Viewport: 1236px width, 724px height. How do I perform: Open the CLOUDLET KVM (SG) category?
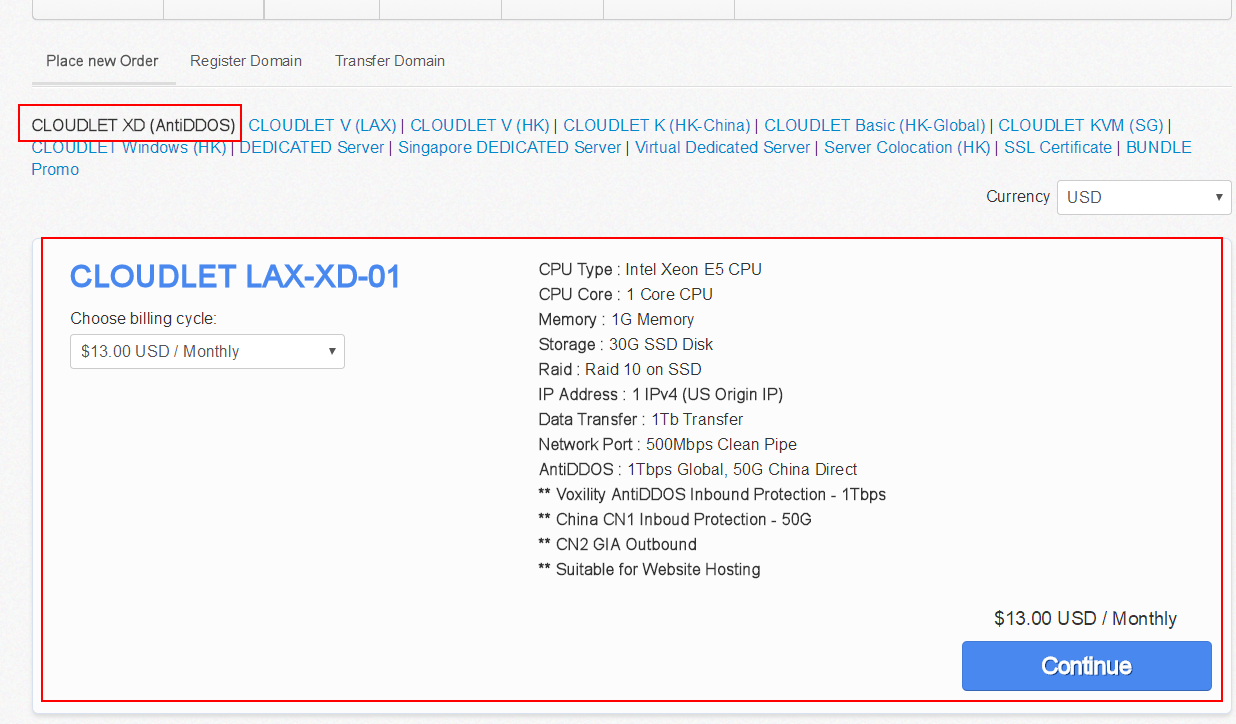1081,125
